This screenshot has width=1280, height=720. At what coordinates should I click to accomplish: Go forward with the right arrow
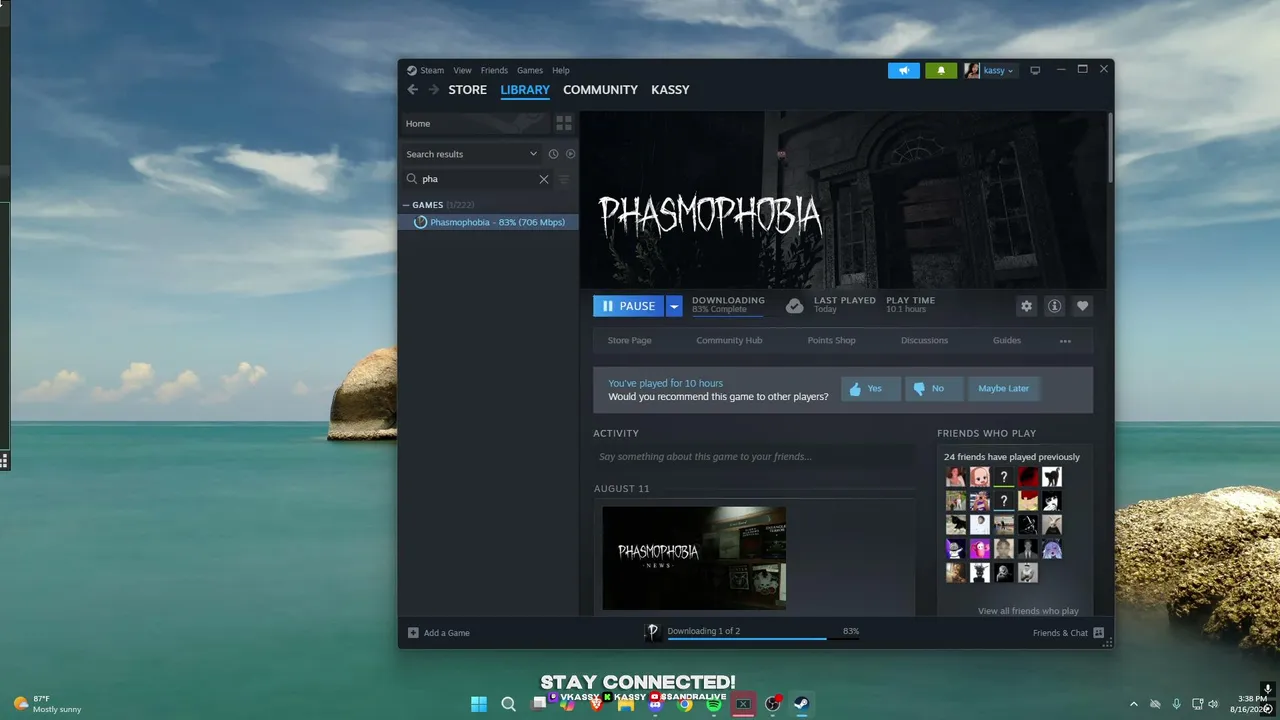[x=433, y=90]
